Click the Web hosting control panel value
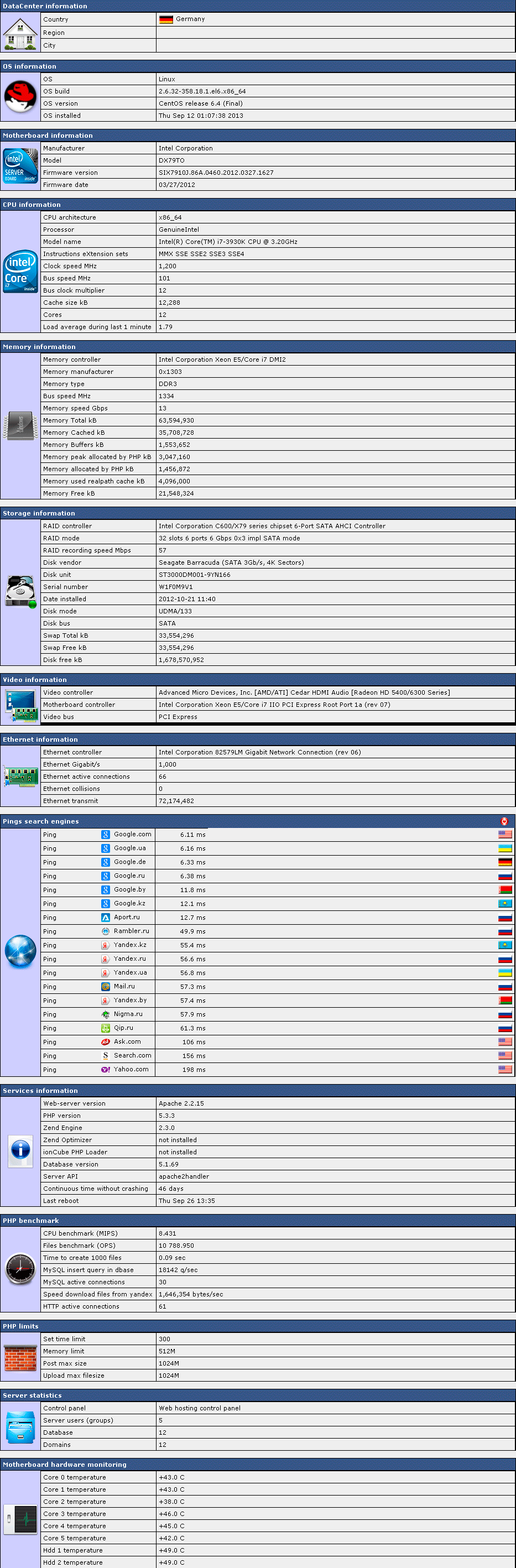 pos(200,1408)
